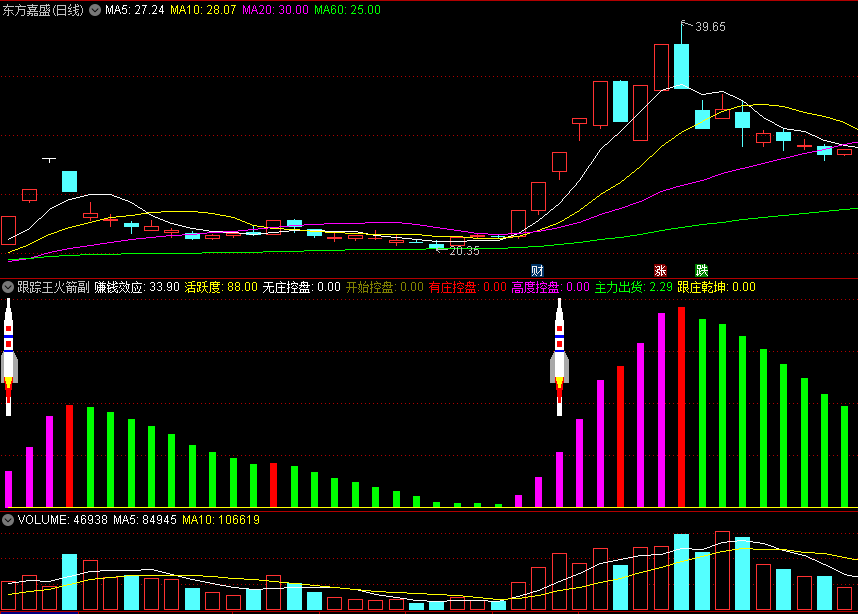Screen dimensions: 858x614
Task: Click the MA20: 30.00 label
Action: pyautogui.click(x=275, y=10)
